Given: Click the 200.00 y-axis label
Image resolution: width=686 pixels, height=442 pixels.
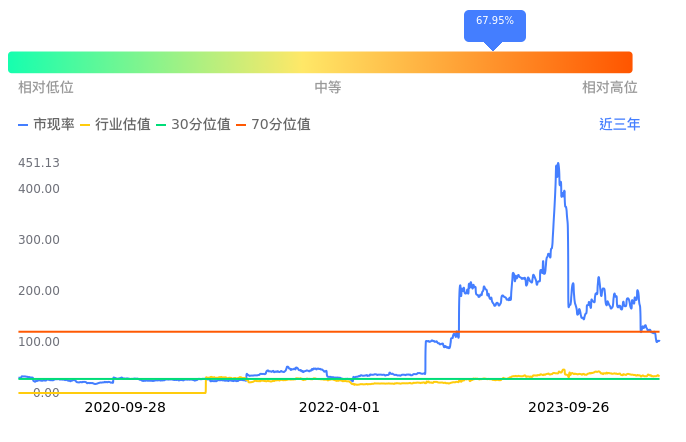Looking at the screenshot, I should 39,291.
